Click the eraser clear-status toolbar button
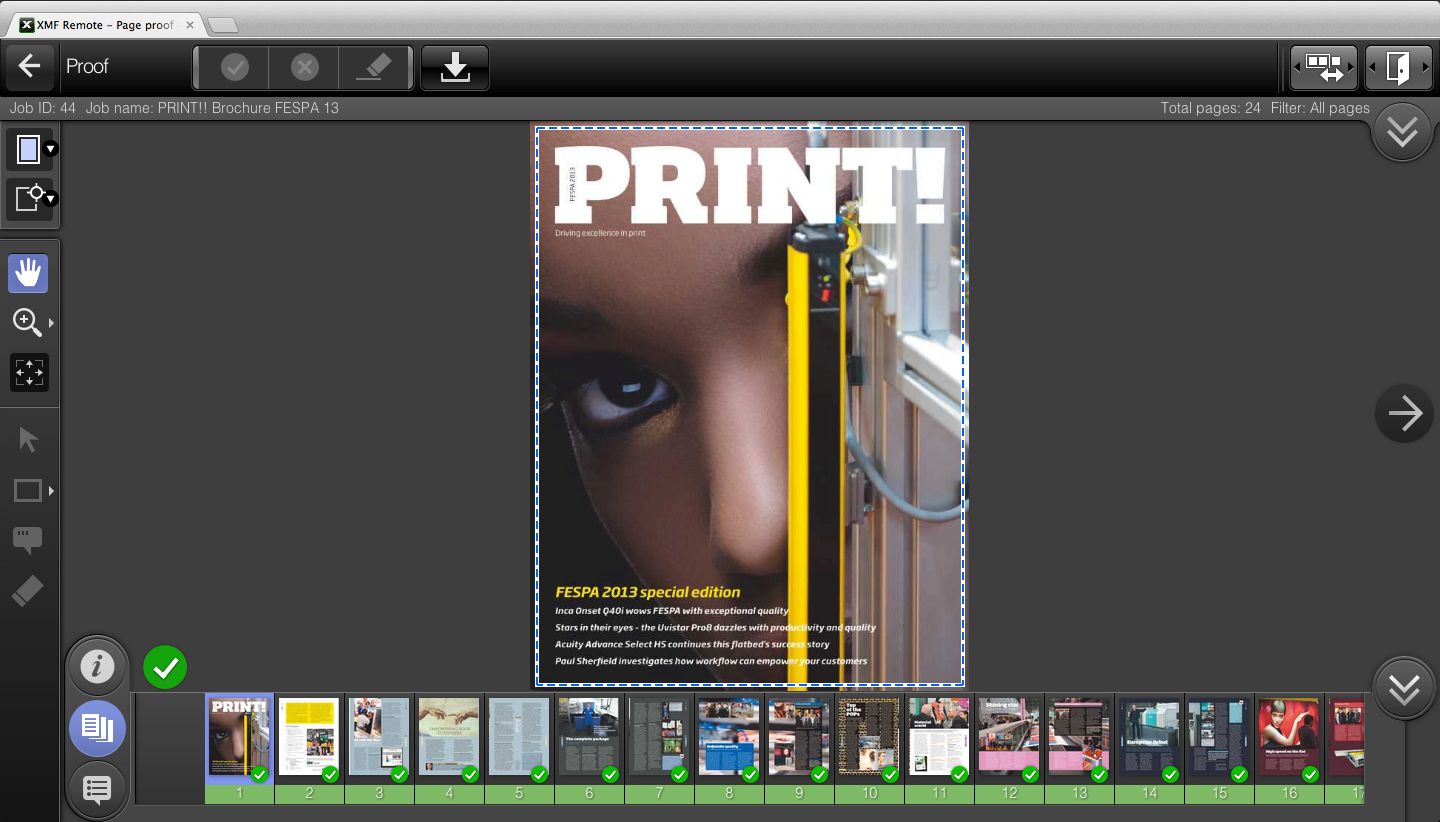This screenshot has width=1440, height=822. (374, 67)
